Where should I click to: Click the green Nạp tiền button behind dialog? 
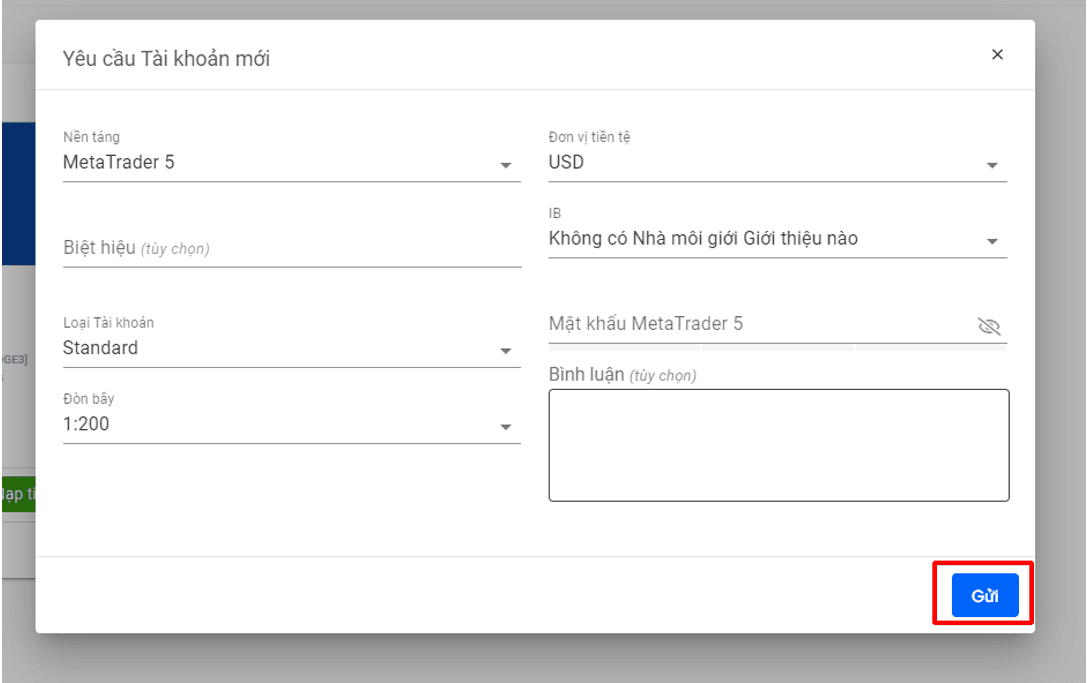coord(18,494)
